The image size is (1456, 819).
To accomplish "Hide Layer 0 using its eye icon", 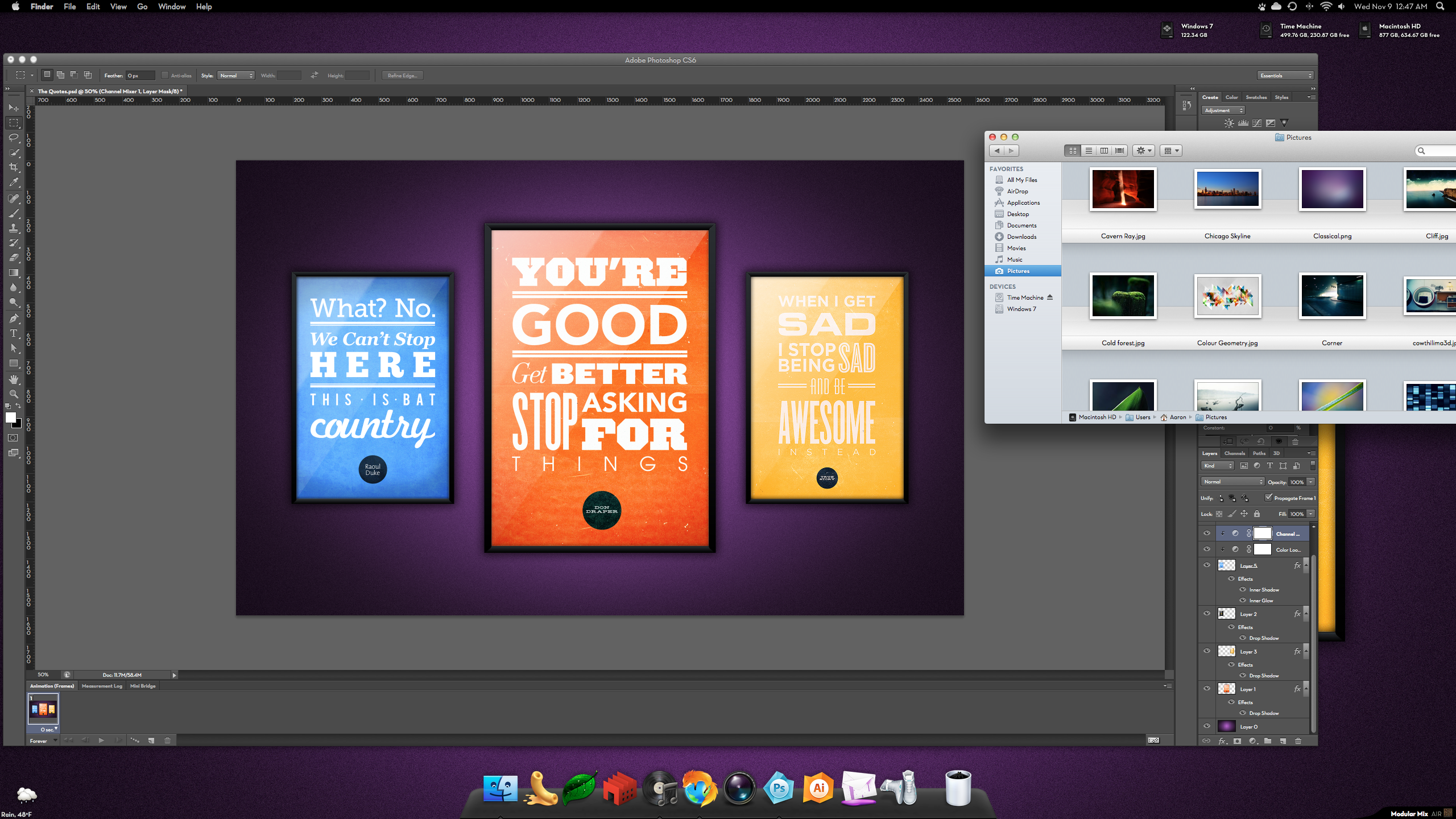I will 1207,726.
